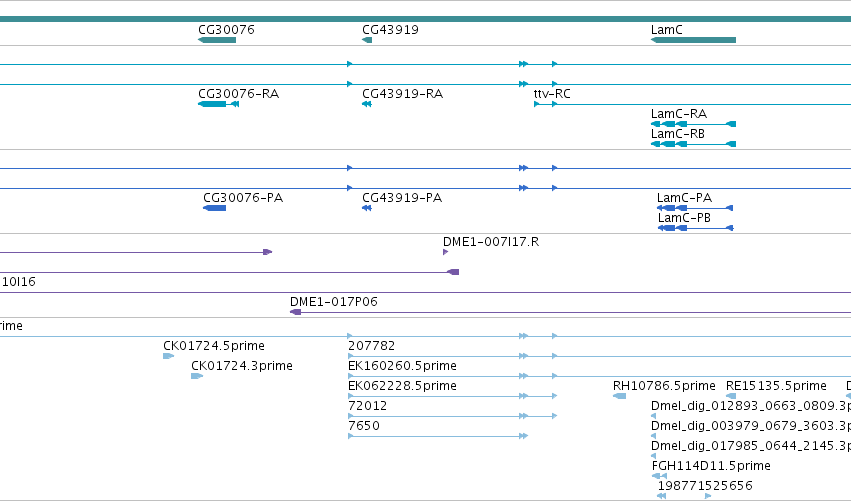
Task: Select the LamC-RB transcript exon glyph
Action: (x=694, y=144)
